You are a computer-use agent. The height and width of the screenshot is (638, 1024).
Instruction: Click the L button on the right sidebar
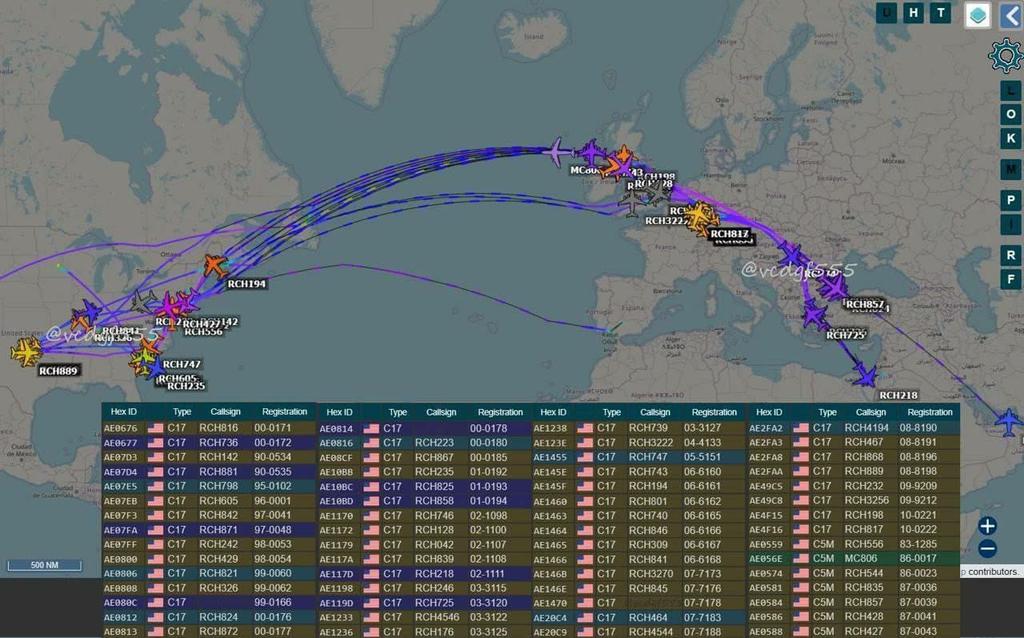click(x=1011, y=90)
